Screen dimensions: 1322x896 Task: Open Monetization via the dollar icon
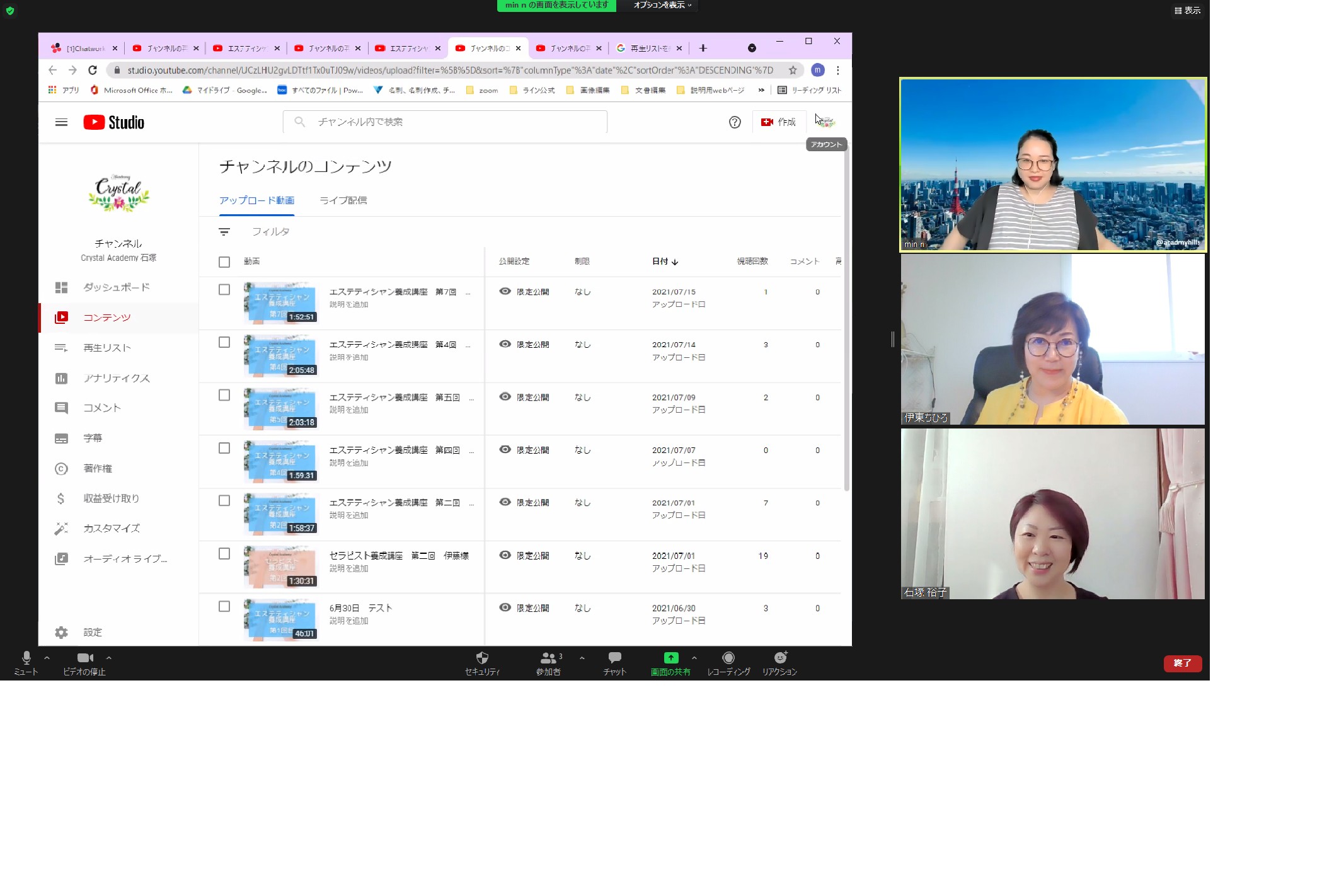coord(61,498)
